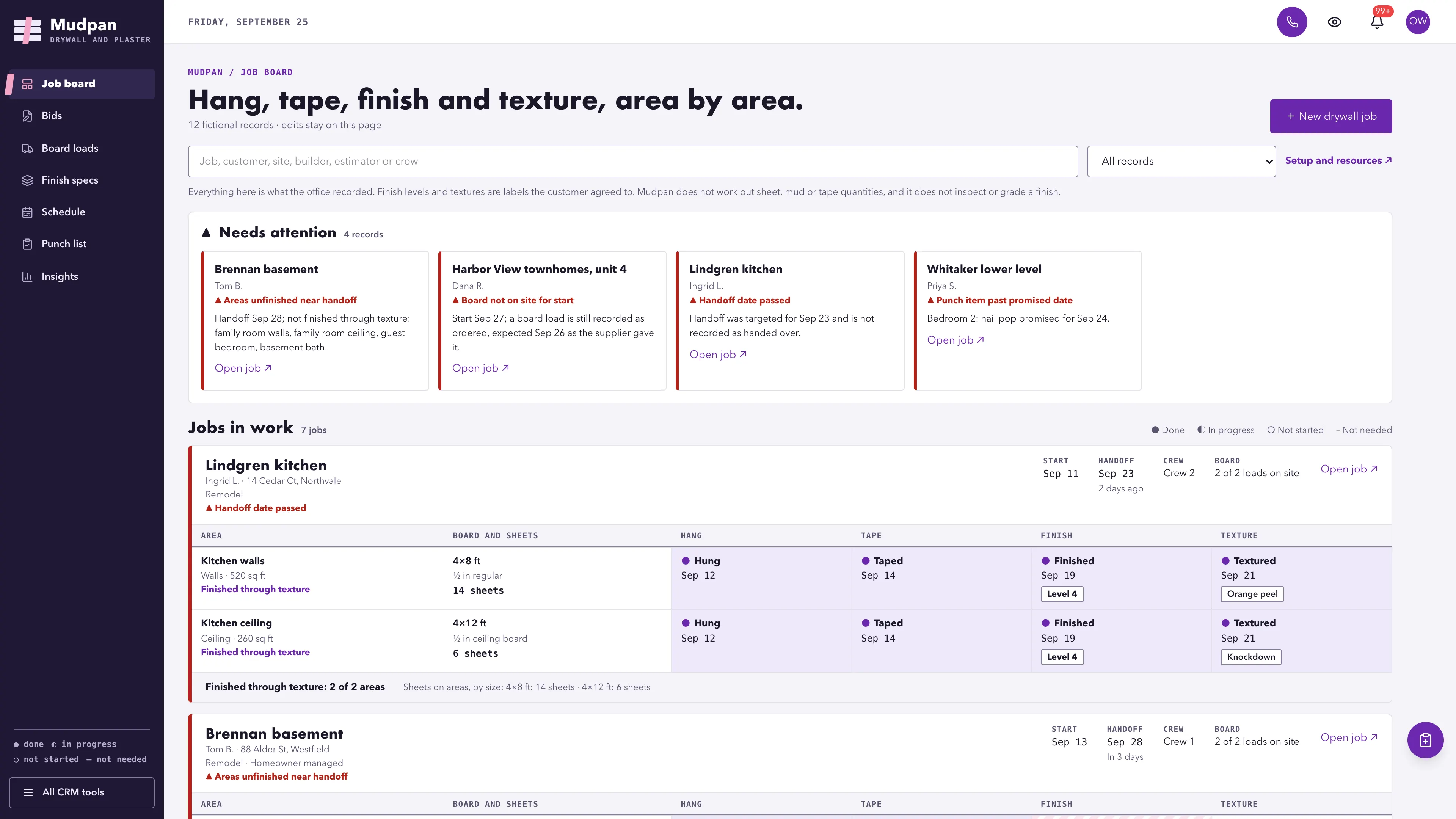Screen dimensions: 1456x819
Task: Click the Orange peel texture tag
Action: click(1252, 593)
